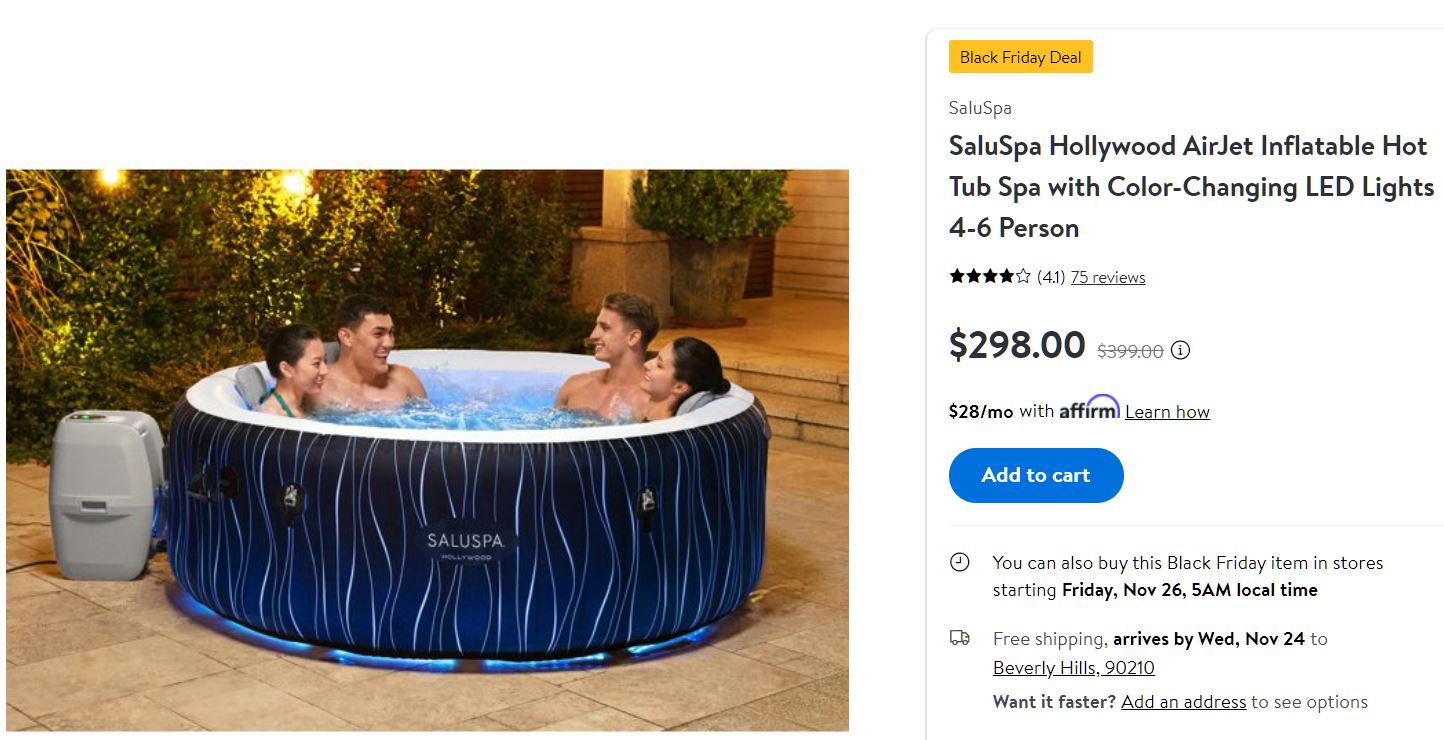Click the Friday, Nov 26, 5AM text

tap(1190, 590)
